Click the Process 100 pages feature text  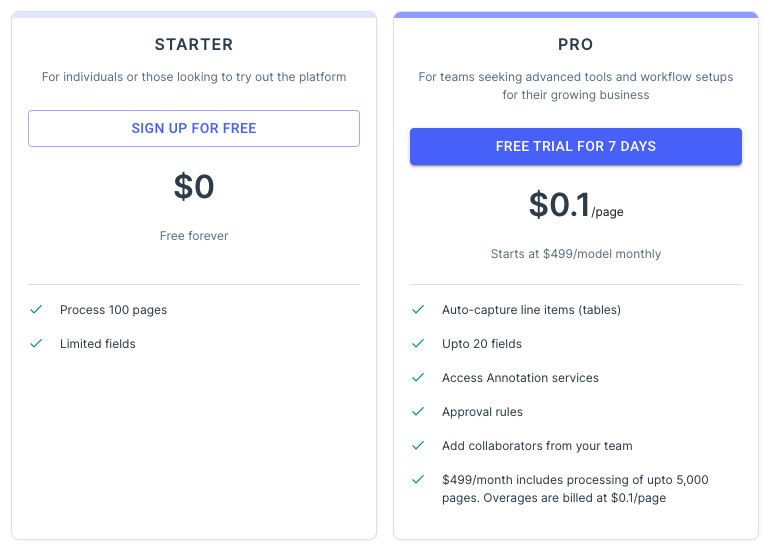(113, 310)
